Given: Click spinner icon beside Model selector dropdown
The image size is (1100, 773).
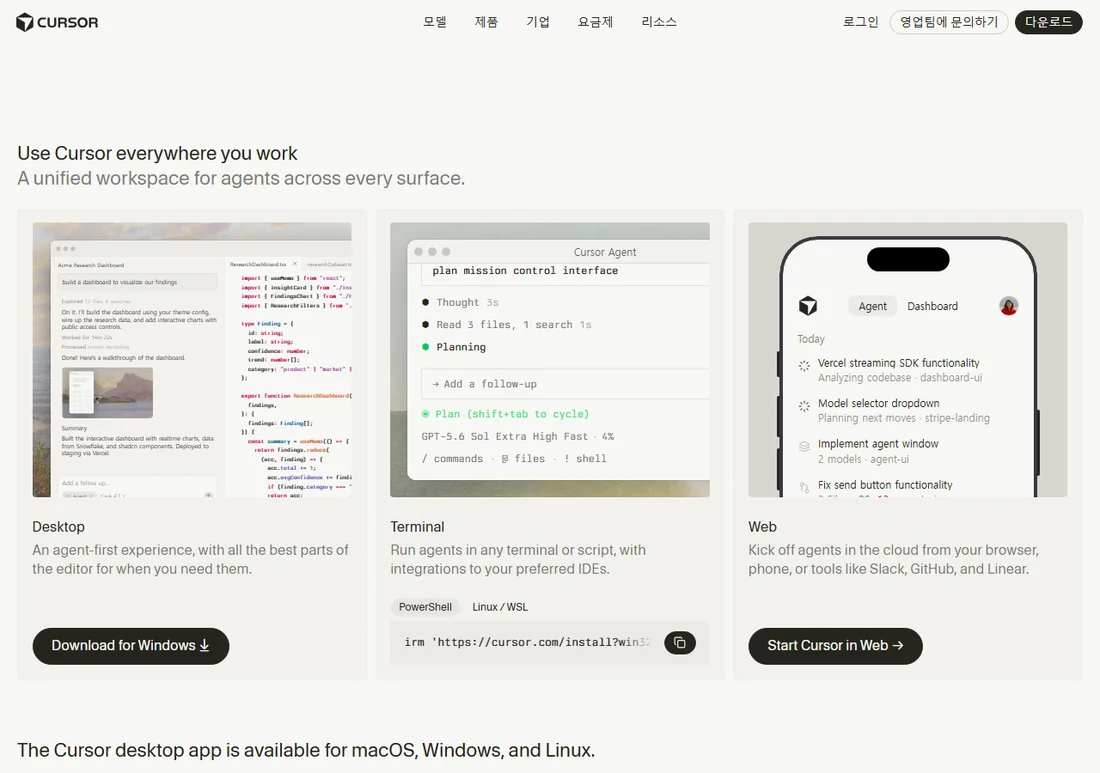Looking at the screenshot, I should tap(805, 406).
